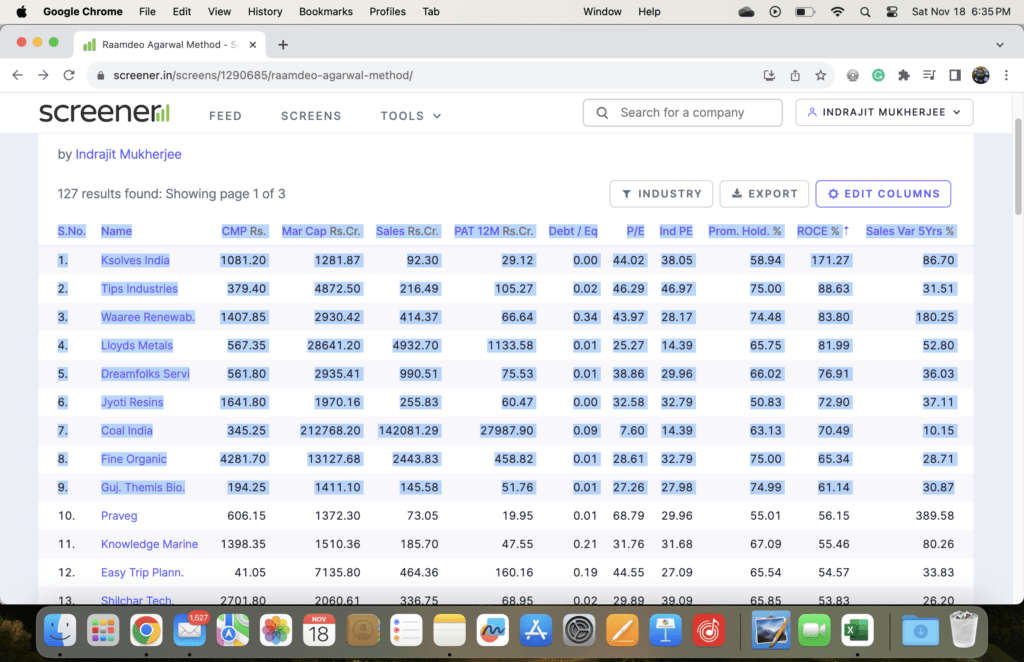The width and height of the screenshot is (1024, 662).
Task: Sort by Prom. Hold. % column
Action: point(744,231)
